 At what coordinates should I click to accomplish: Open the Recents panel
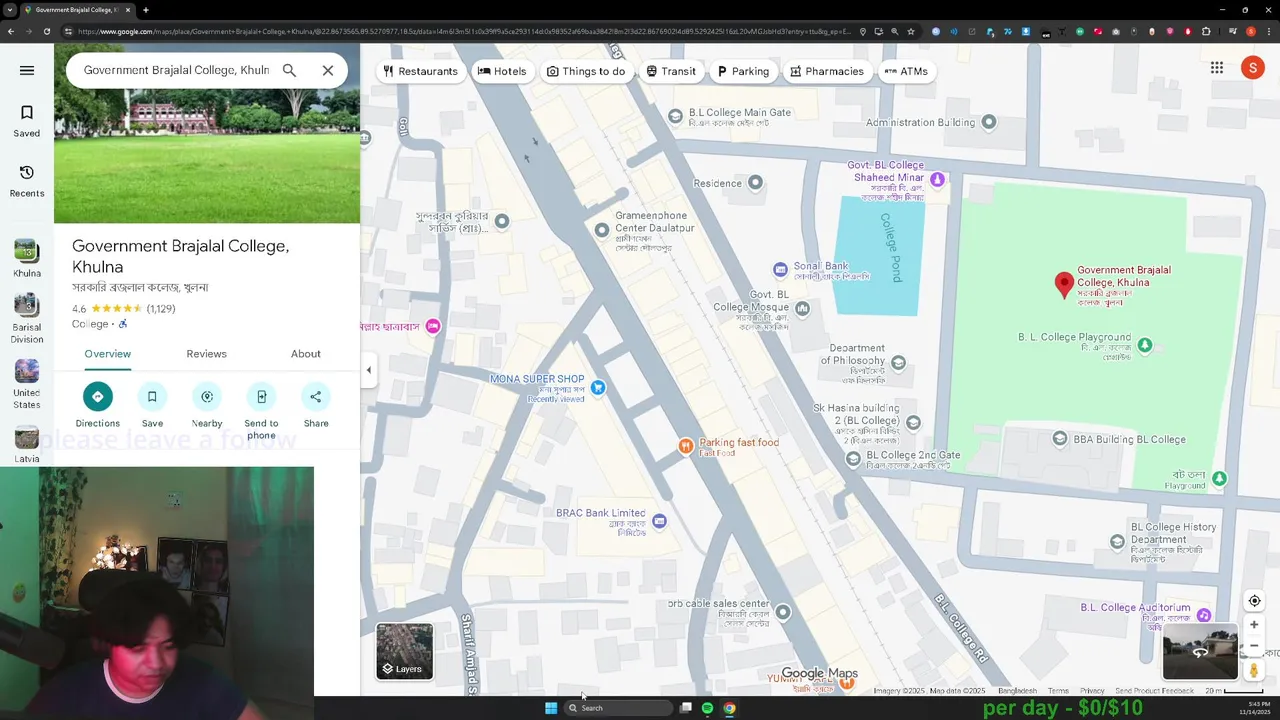pyautogui.click(x=27, y=181)
